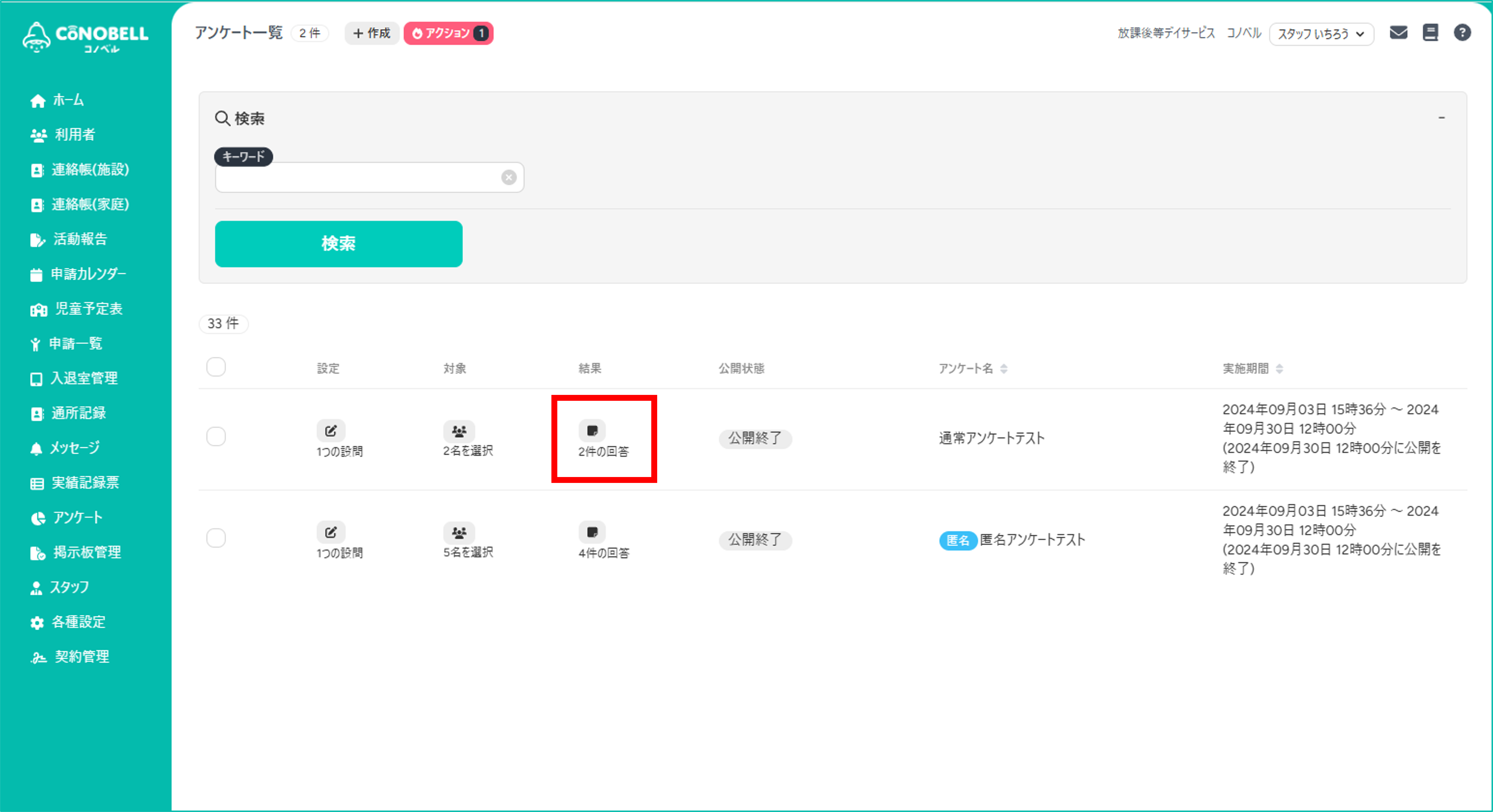Open メッセージ in the sidebar
The image size is (1493, 812).
click(65, 448)
